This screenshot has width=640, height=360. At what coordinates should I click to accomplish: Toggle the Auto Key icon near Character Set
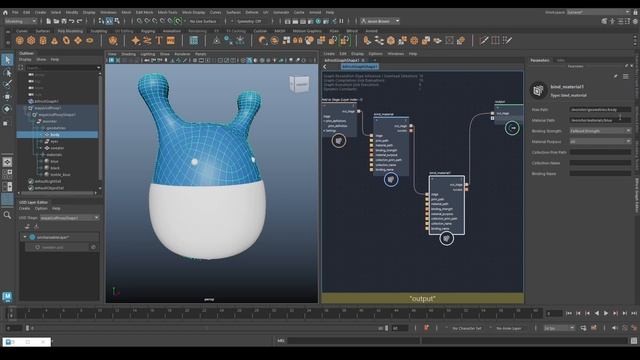[426, 328]
